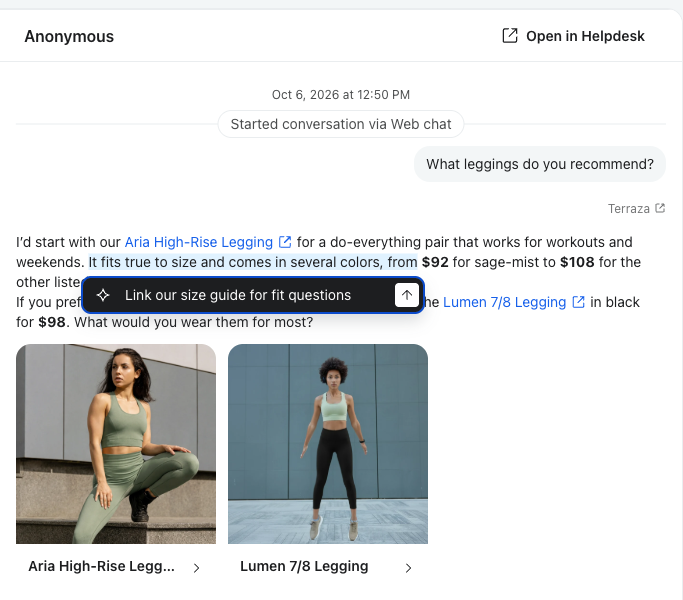Click the Open in Helpdesk external icon

pyautogui.click(x=510, y=36)
